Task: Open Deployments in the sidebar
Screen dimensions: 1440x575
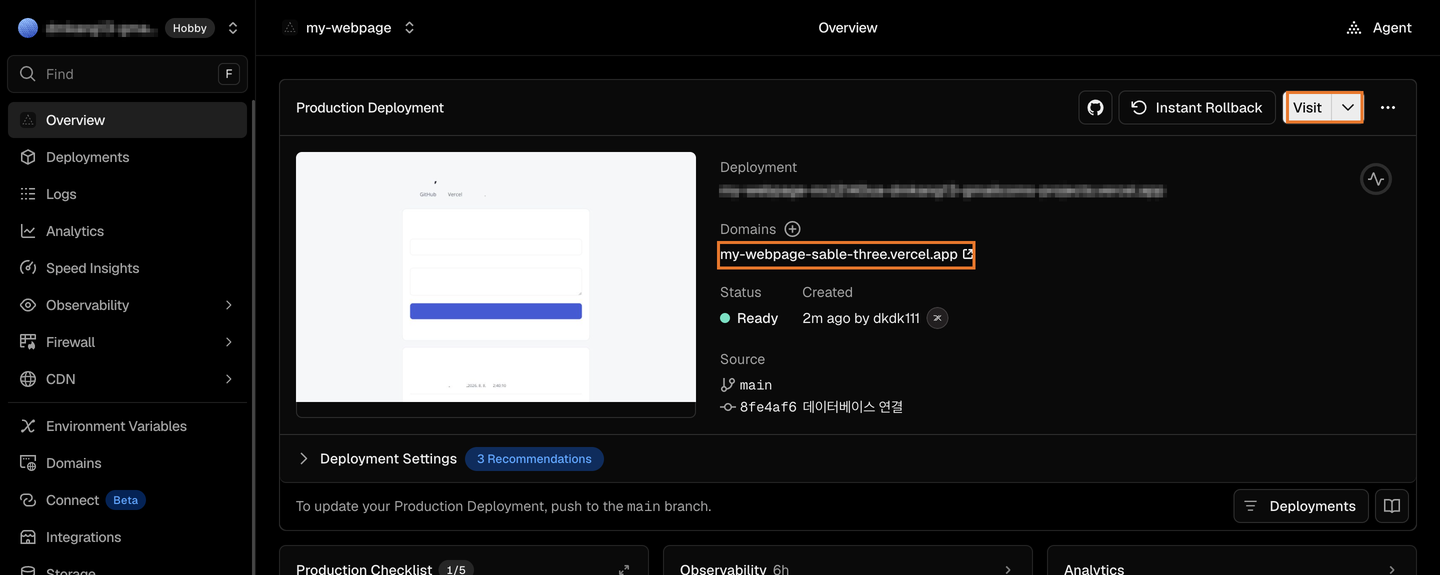Action: pos(127,157)
